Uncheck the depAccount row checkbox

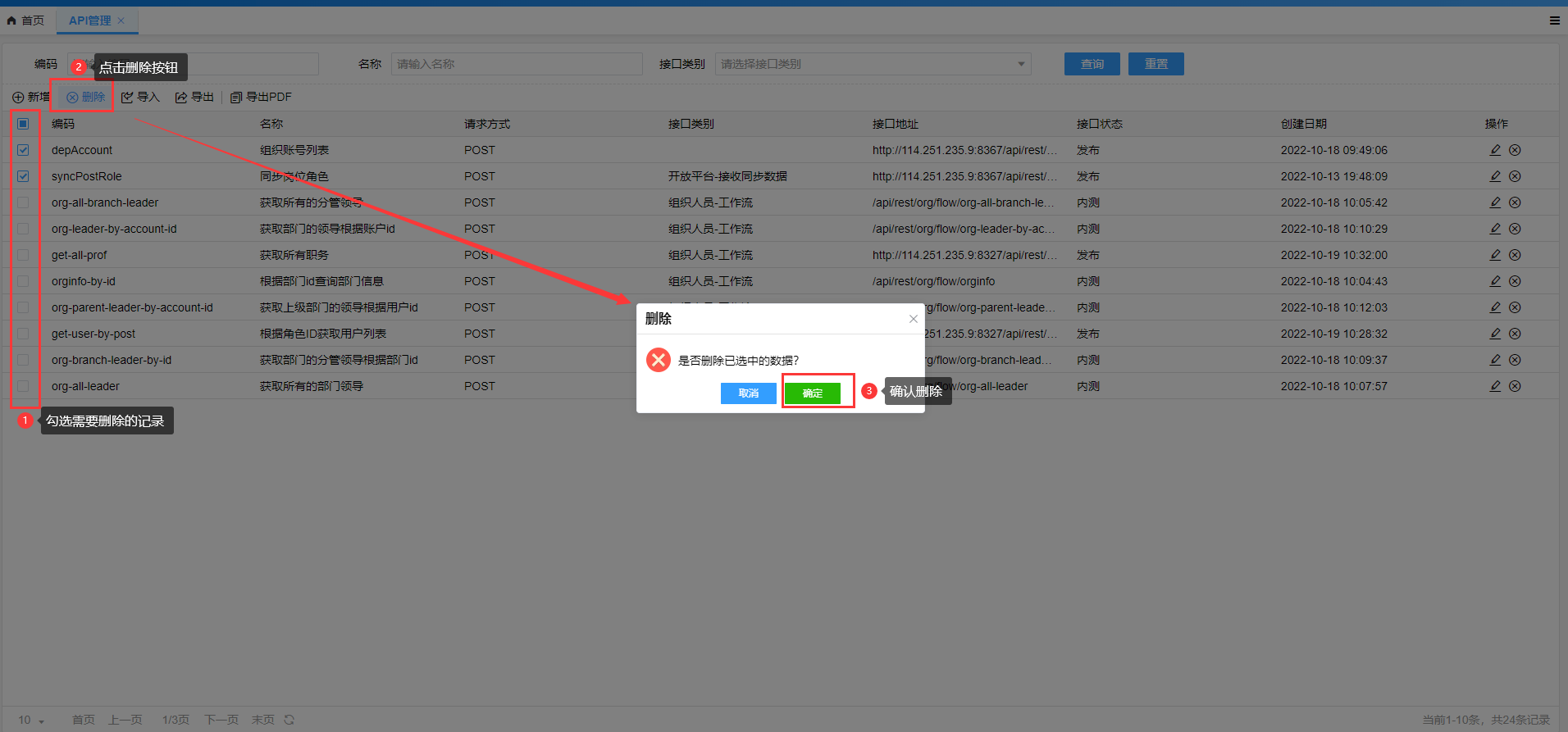[23, 150]
